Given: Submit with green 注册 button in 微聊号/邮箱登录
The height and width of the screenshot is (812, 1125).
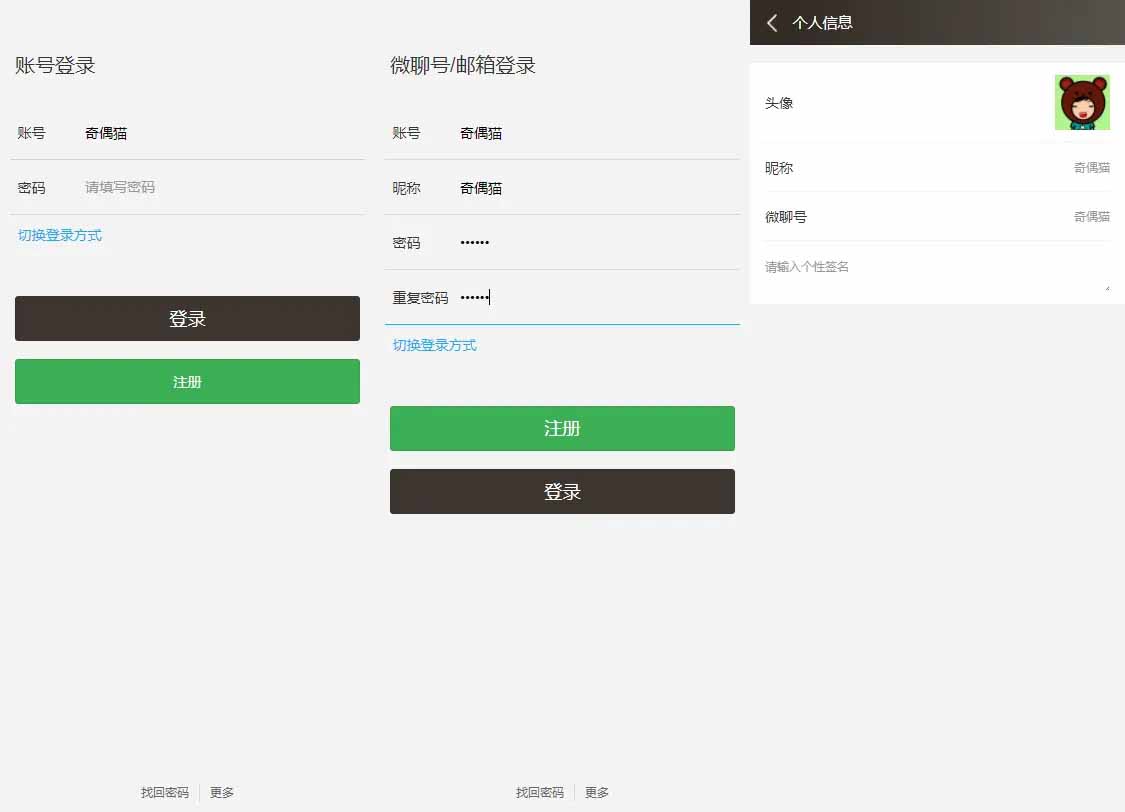Looking at the screenshot, I should [x=562, y=429].
